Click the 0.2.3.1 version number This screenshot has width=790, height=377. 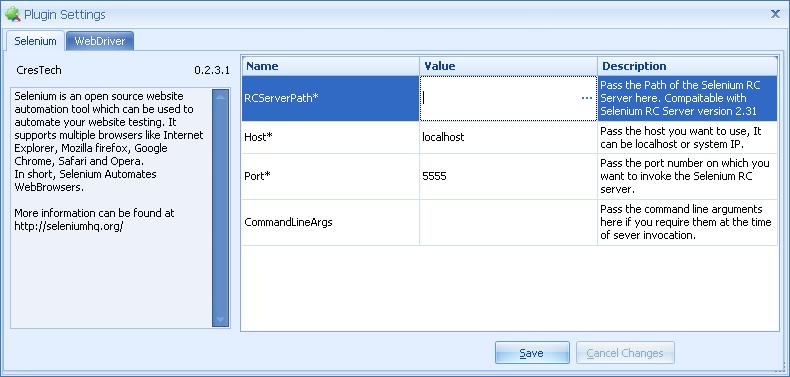click(x=212, y=70)
